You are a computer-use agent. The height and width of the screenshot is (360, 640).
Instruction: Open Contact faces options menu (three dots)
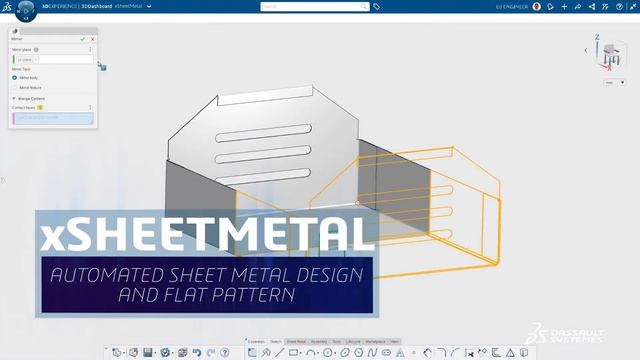[90, 108]
